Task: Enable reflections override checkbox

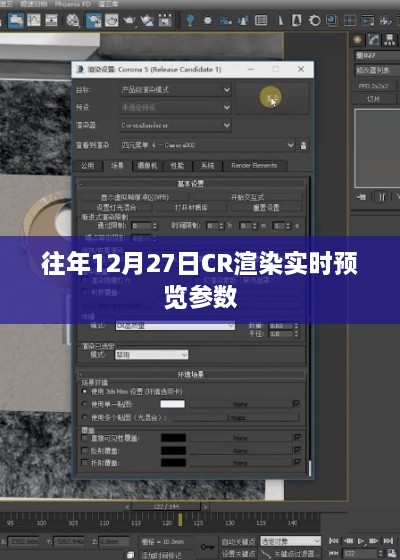Action: tap(85, 450)
